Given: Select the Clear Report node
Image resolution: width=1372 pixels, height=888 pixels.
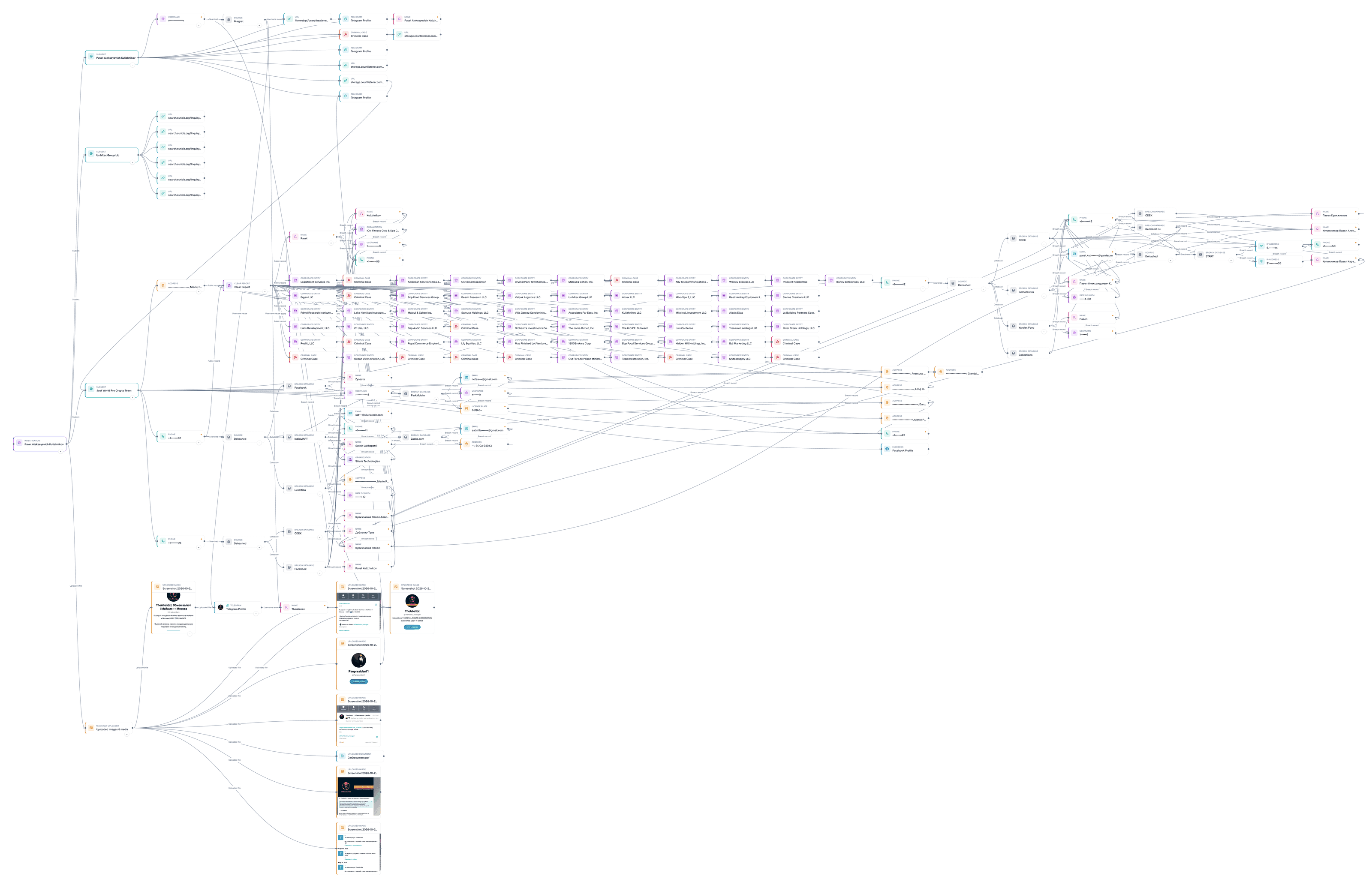Looking at the screenshot, I should tap(246, 285).
